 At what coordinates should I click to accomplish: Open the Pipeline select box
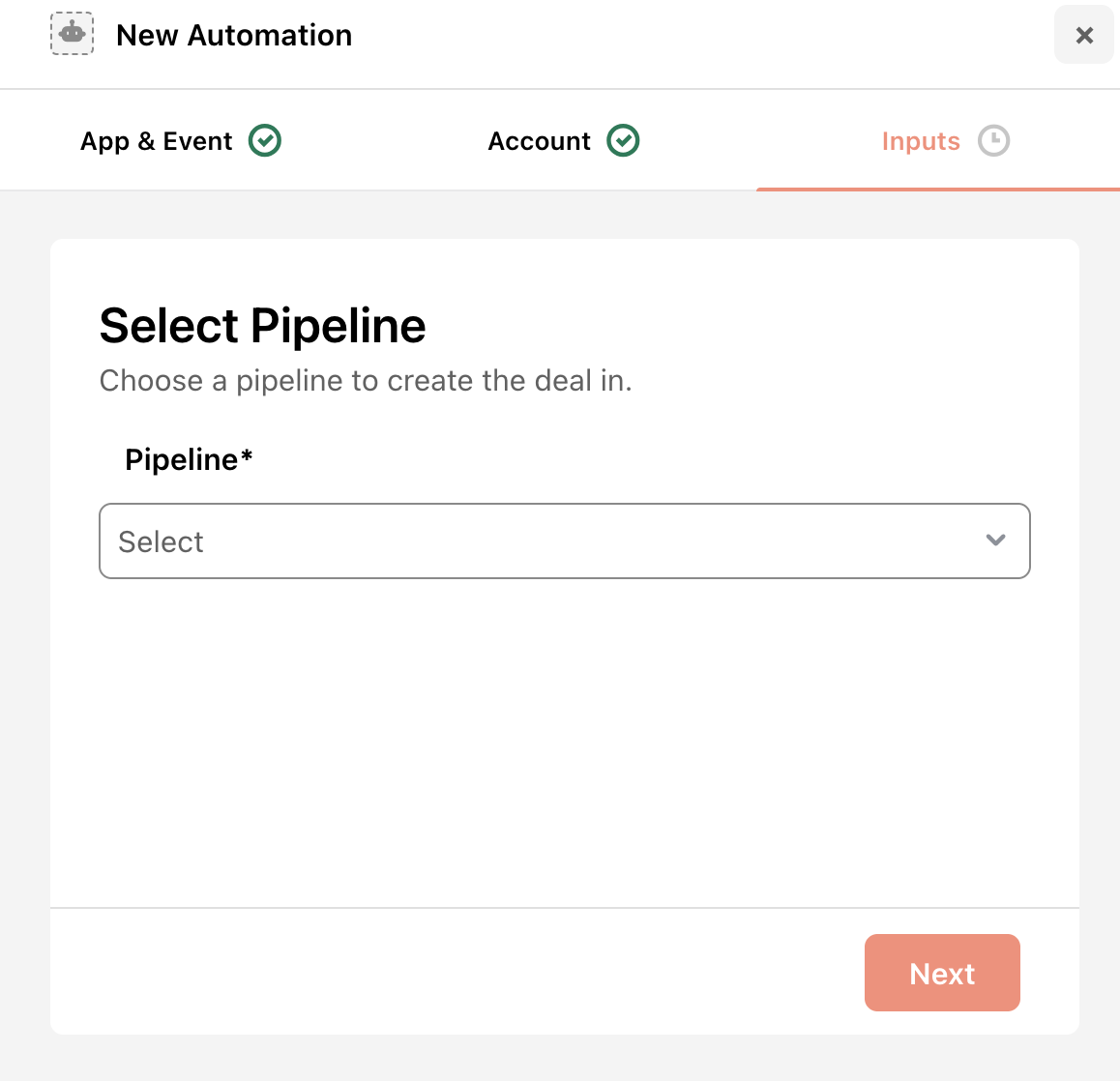tap(564, 540)
